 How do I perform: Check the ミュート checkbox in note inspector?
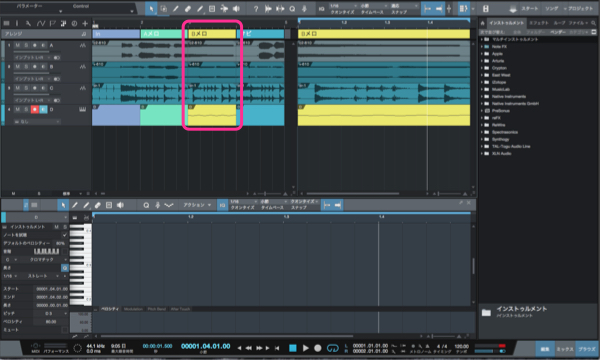tap(64, 330)
